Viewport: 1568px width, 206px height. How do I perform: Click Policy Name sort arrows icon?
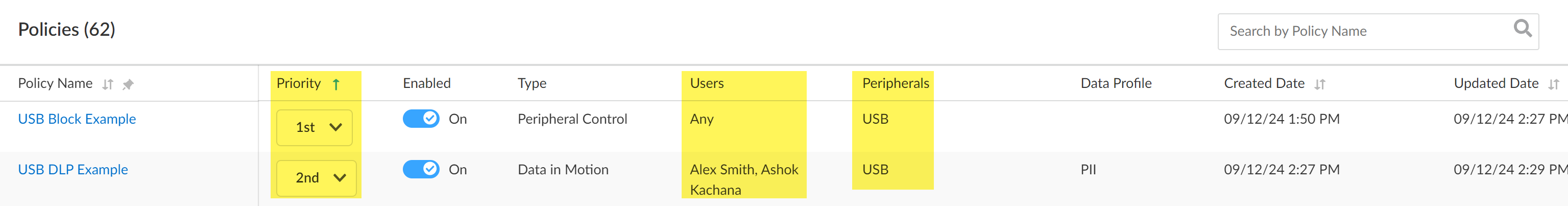(x=108, y=84)
